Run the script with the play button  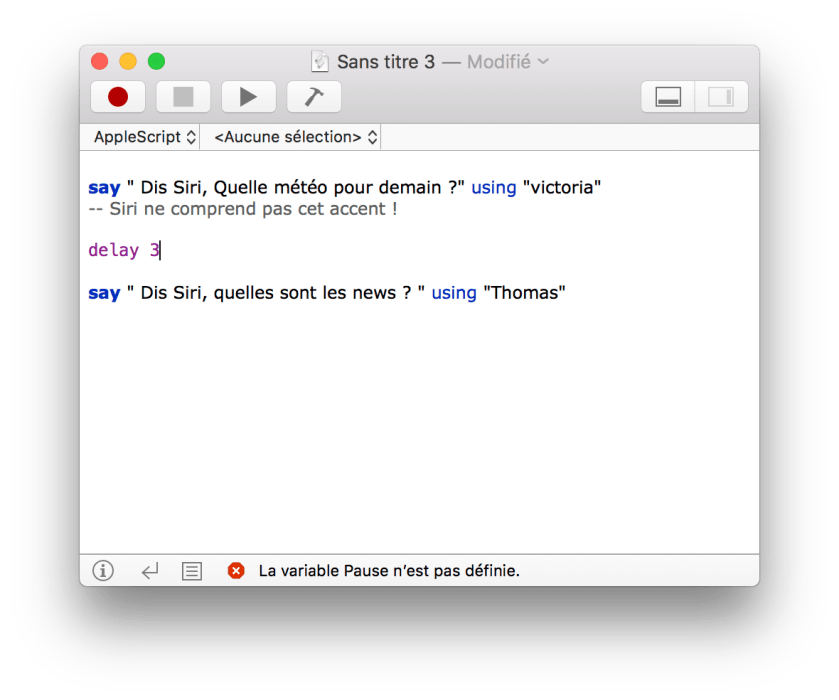click(248, 97)
